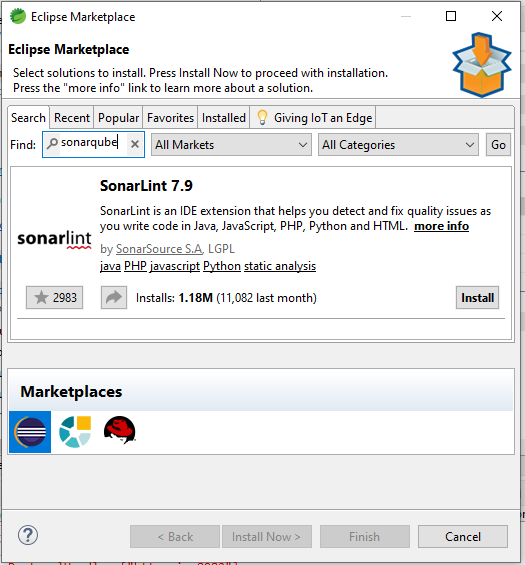Open the Giving IoT an Edge tab

click(313, 118)
